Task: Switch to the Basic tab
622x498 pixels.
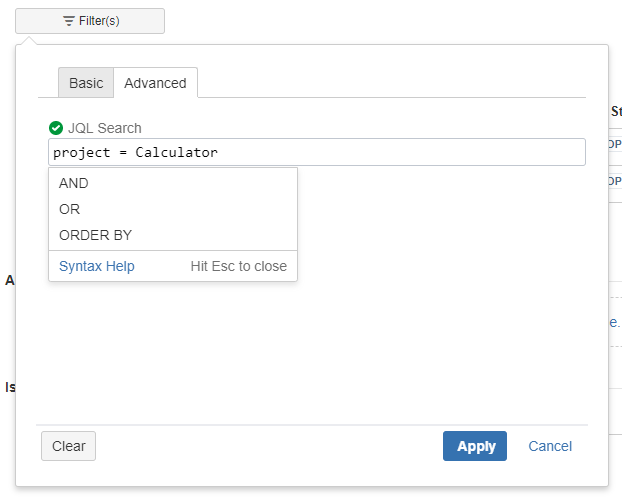Action: pos(86,83)
